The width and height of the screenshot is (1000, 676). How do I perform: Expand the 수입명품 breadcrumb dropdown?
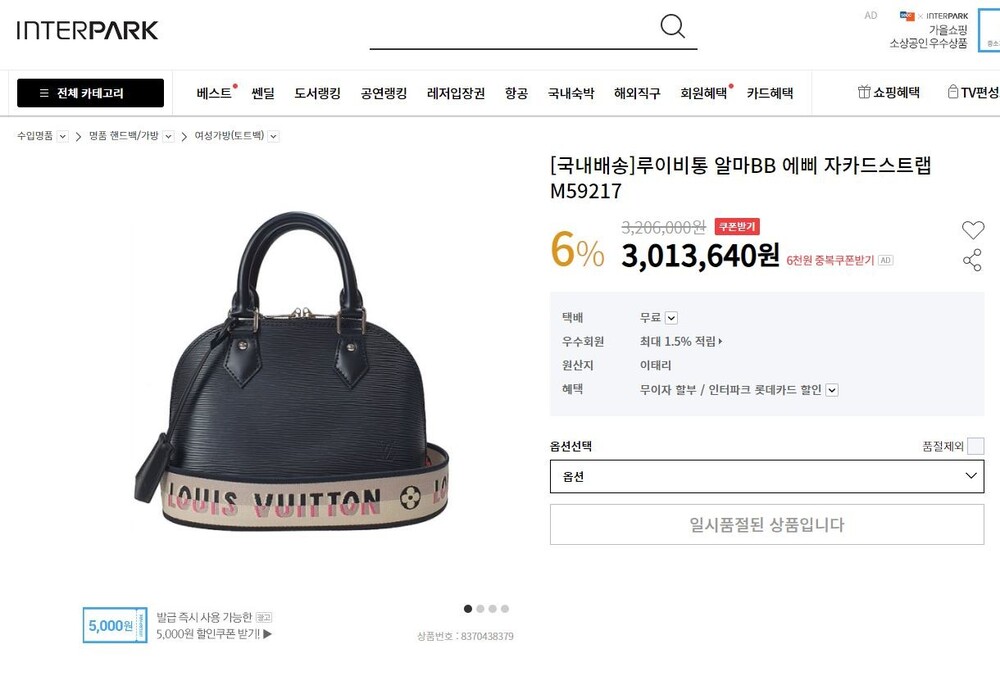click(62, 136)
